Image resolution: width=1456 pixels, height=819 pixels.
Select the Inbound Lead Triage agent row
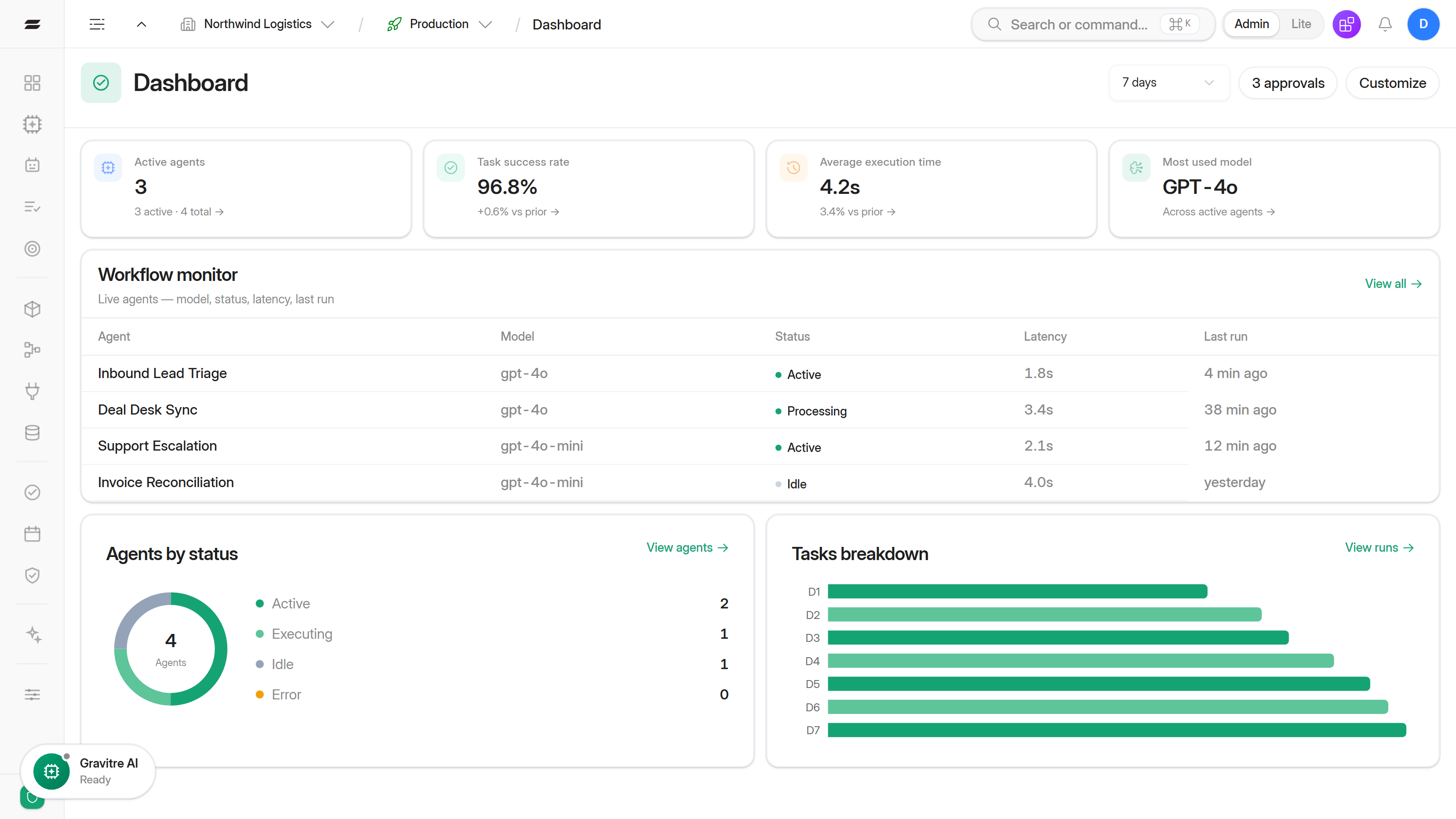click(760, 374)
